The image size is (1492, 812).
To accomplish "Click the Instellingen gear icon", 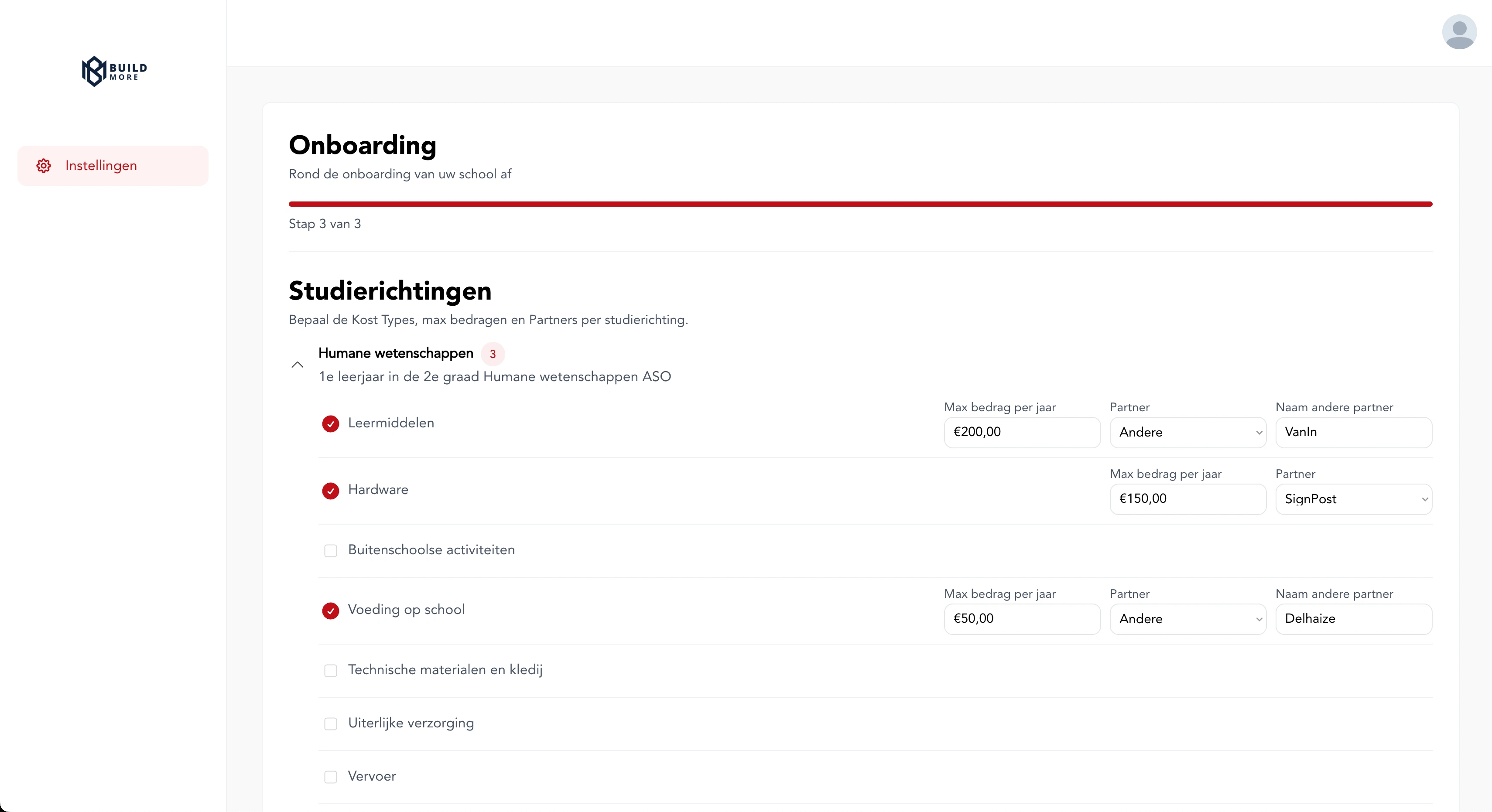I will (44, 166).
